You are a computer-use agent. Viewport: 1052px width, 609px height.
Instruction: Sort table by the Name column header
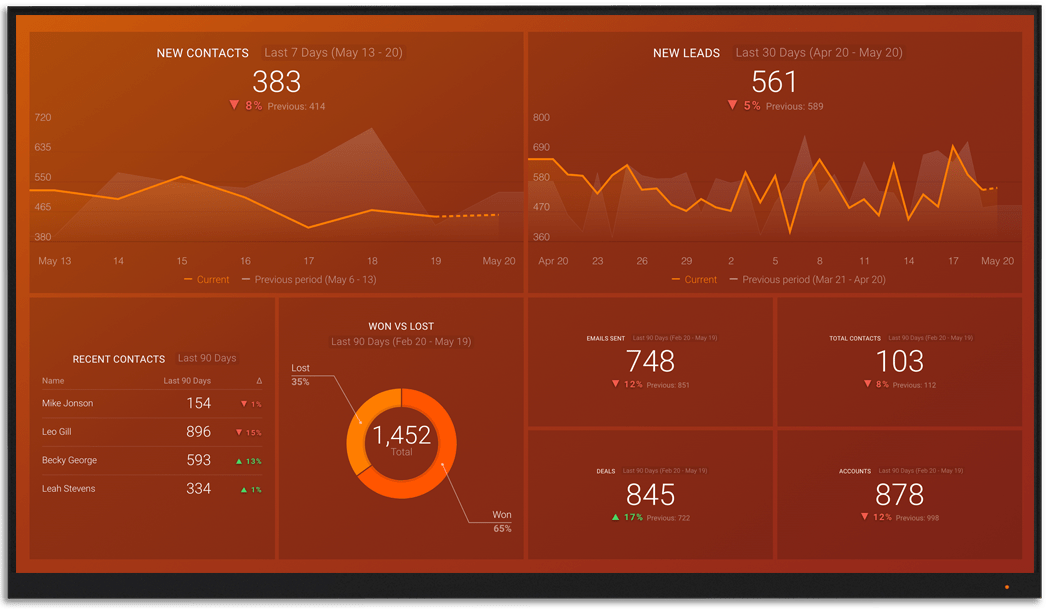[x=53, y=381]
